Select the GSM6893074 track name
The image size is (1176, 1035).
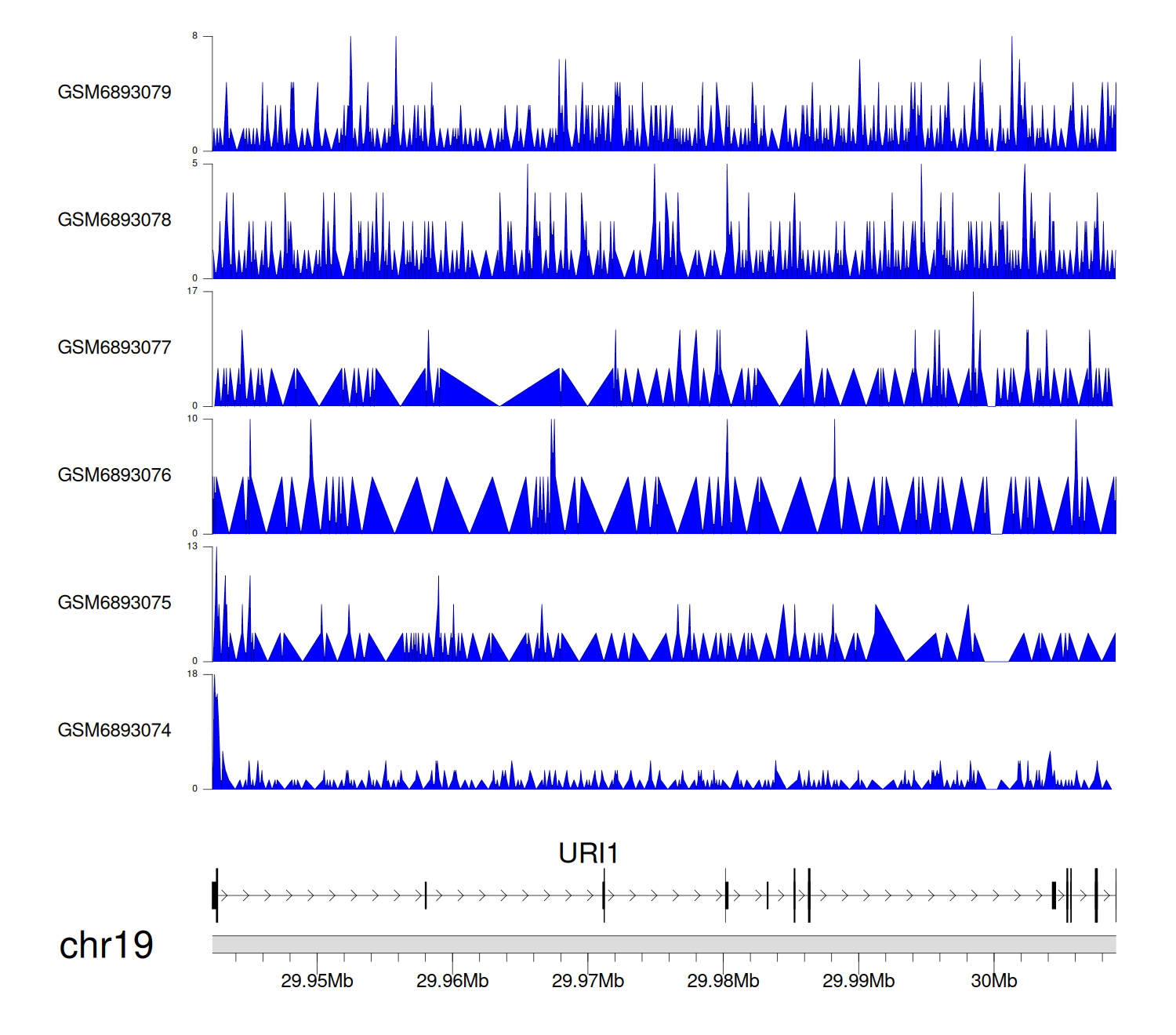pos(114,731)
